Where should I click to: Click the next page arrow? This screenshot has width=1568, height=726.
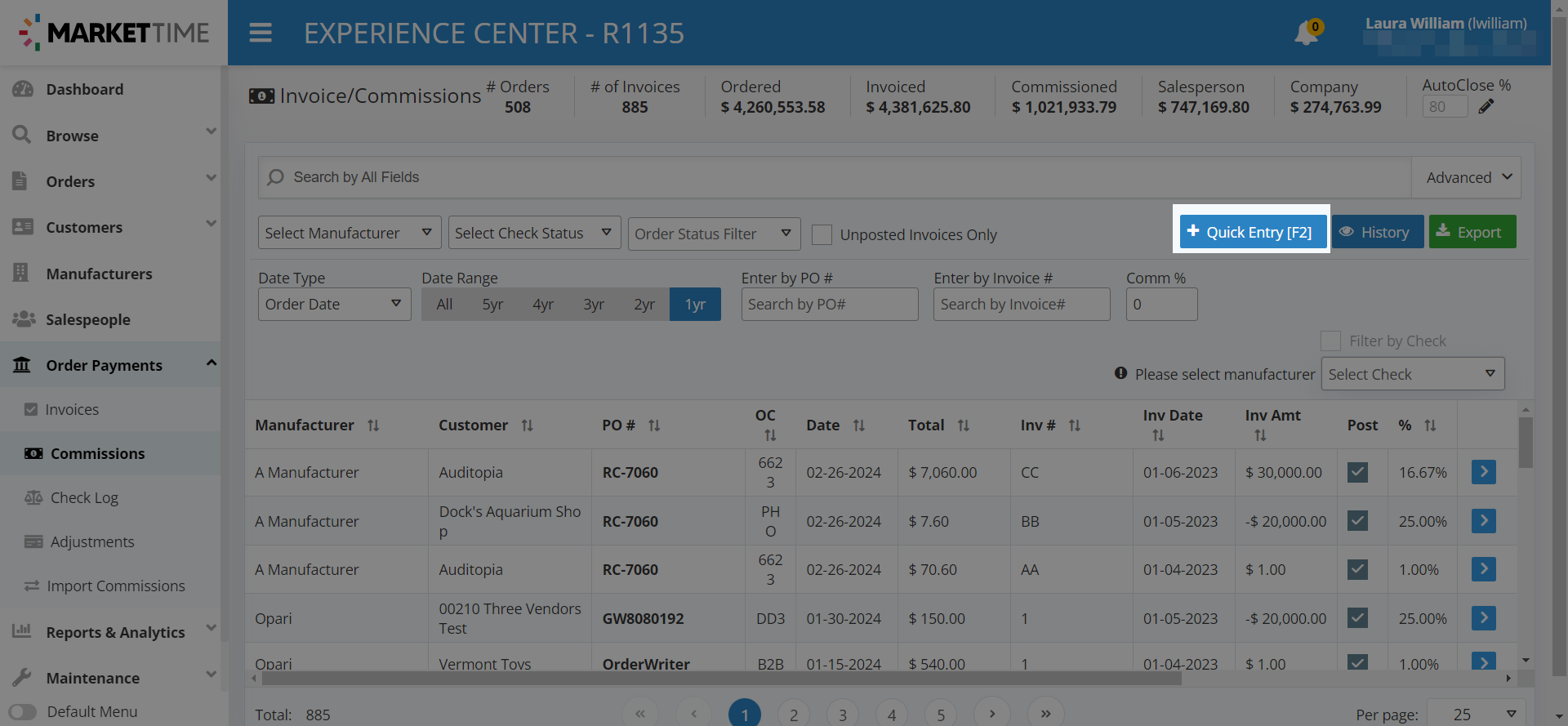[x=992, y=714]
